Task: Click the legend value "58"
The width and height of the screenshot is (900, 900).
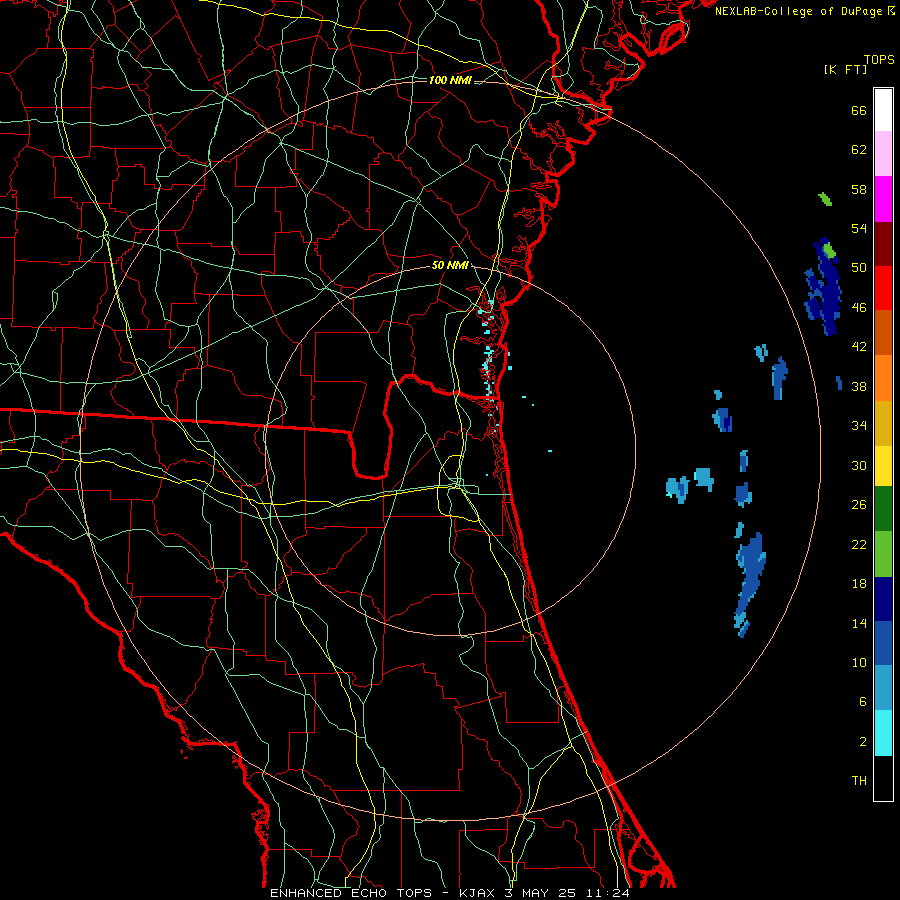Action: point(859,189)
